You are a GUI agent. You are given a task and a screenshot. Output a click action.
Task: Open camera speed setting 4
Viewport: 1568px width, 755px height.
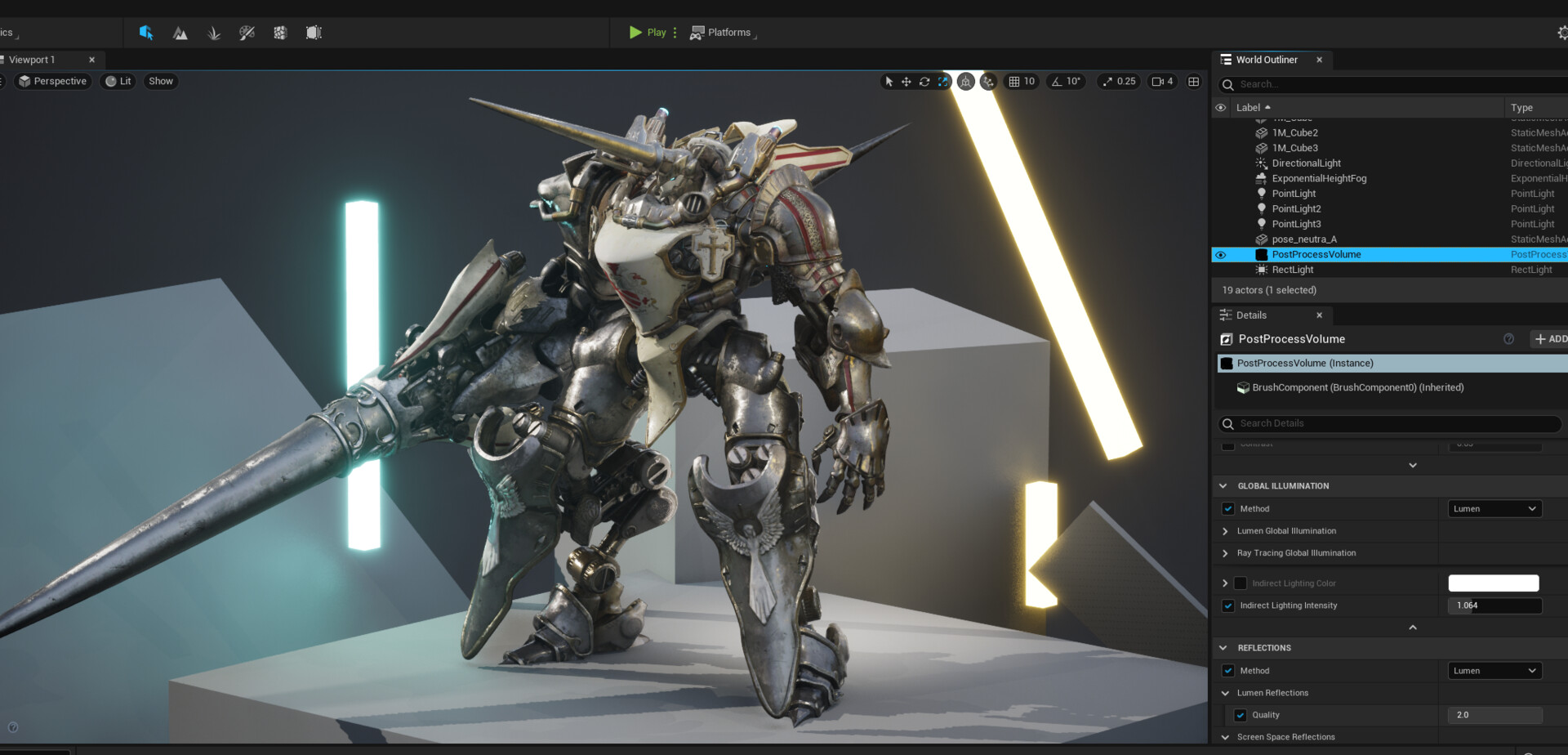tap(1162, 82)
